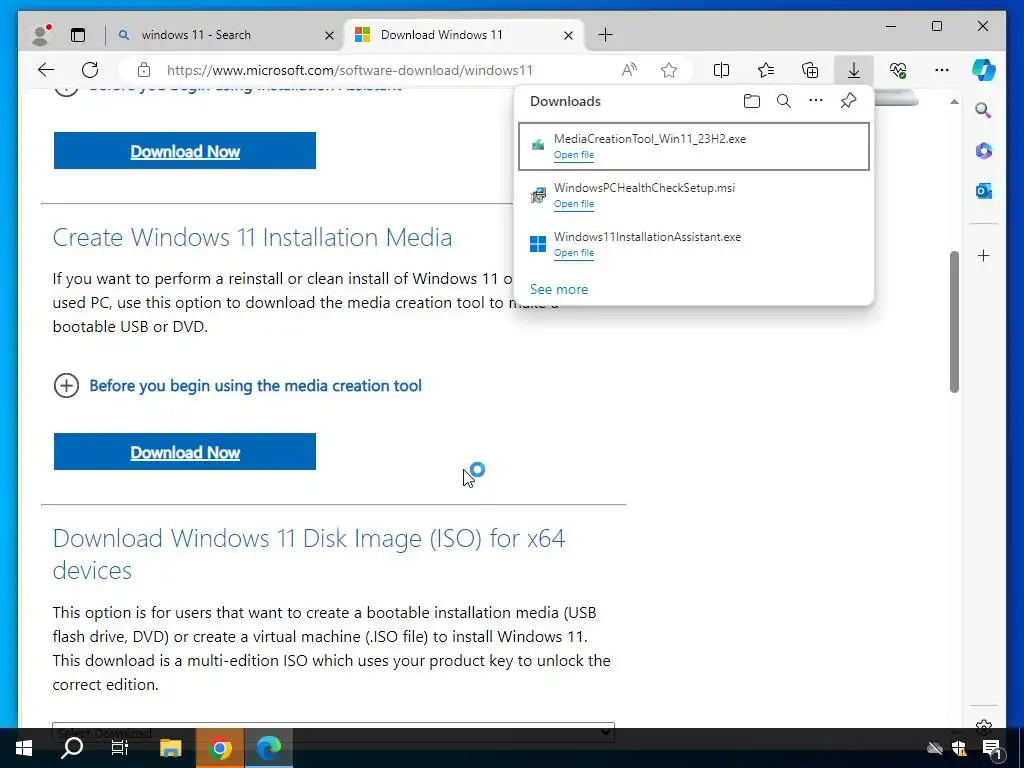Close the Download Windows 11 tab
This screenshot has width=1024, height=768.
point(568,35)
